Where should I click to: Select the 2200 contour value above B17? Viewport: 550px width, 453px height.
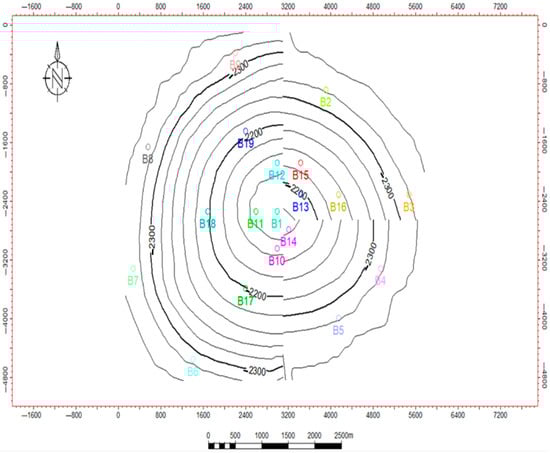pos(257,295)
